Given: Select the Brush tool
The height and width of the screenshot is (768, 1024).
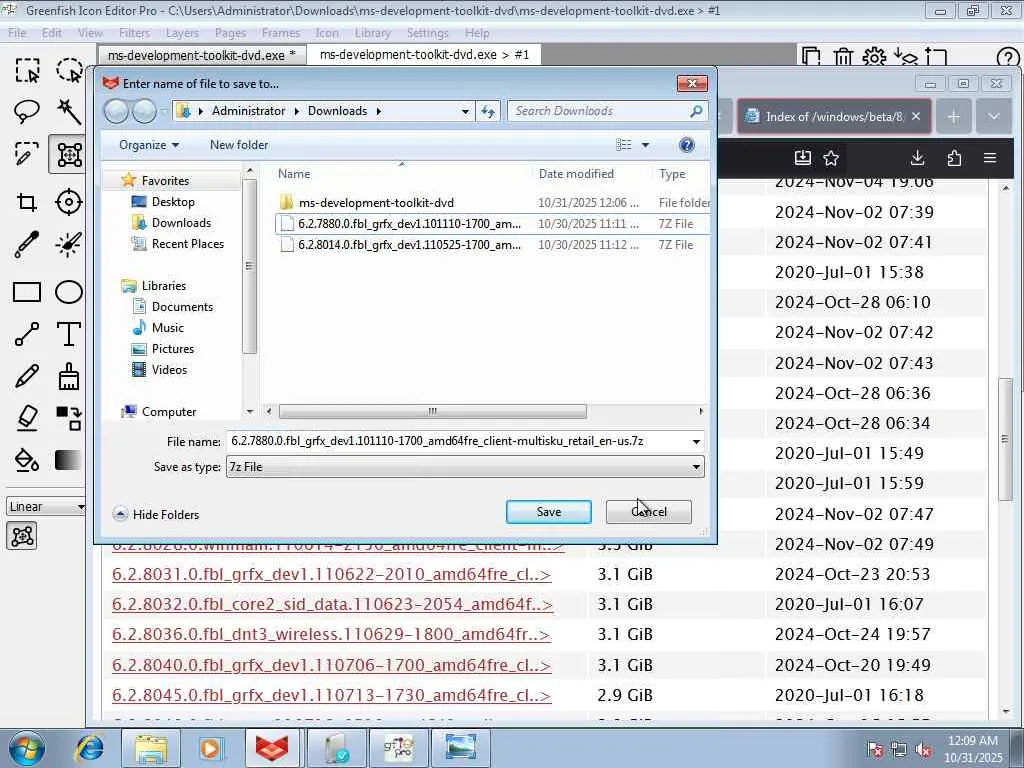Looking at the screenshot, I should [x=69, y=376].
